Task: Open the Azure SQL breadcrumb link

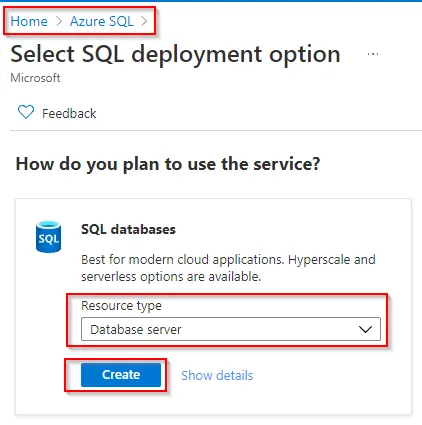Action: point(101,21)
